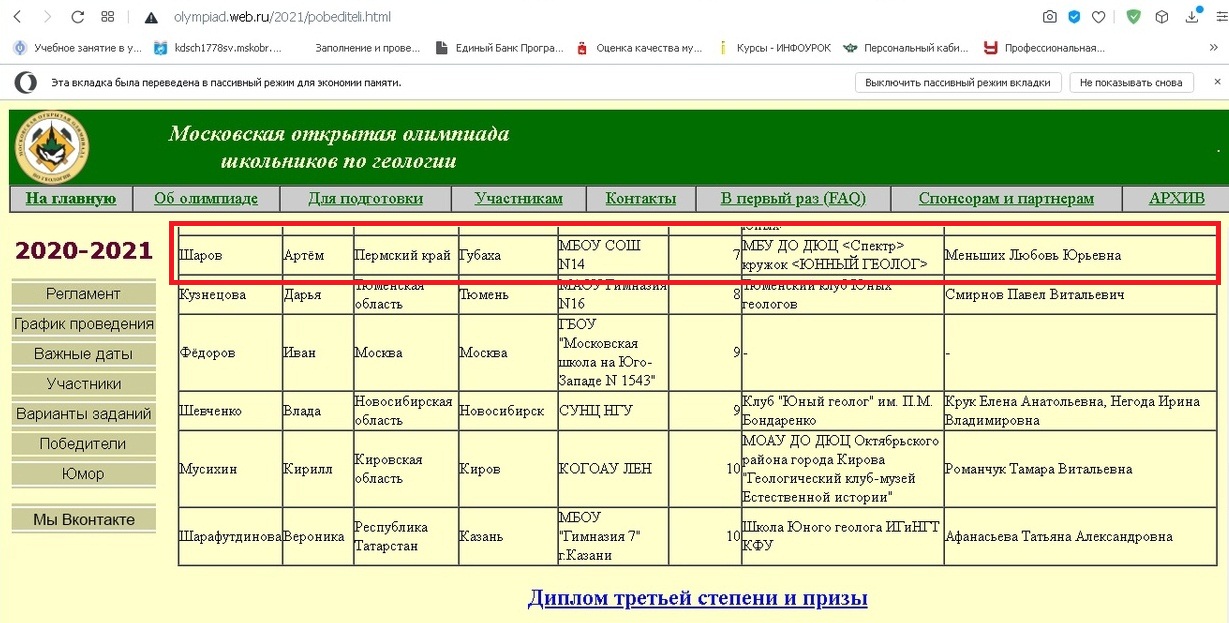Open bookmark 'Учебное занятие в у...'
Screen dimensions: 1229x623
[x=78, y=47]
